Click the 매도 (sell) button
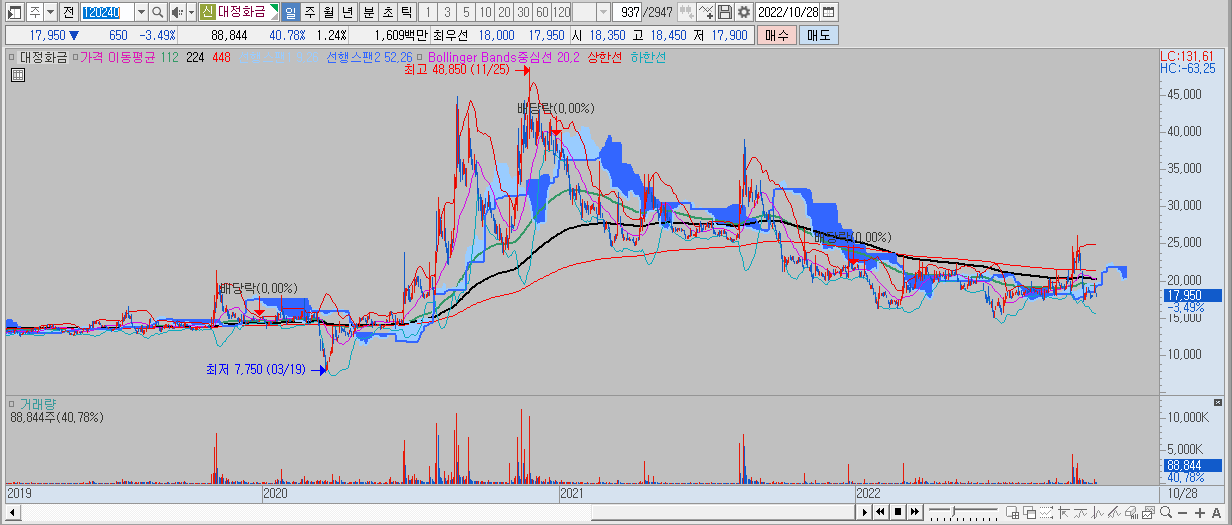The image size is (1232, 525). pyautogui.click(x=818, y=35)
